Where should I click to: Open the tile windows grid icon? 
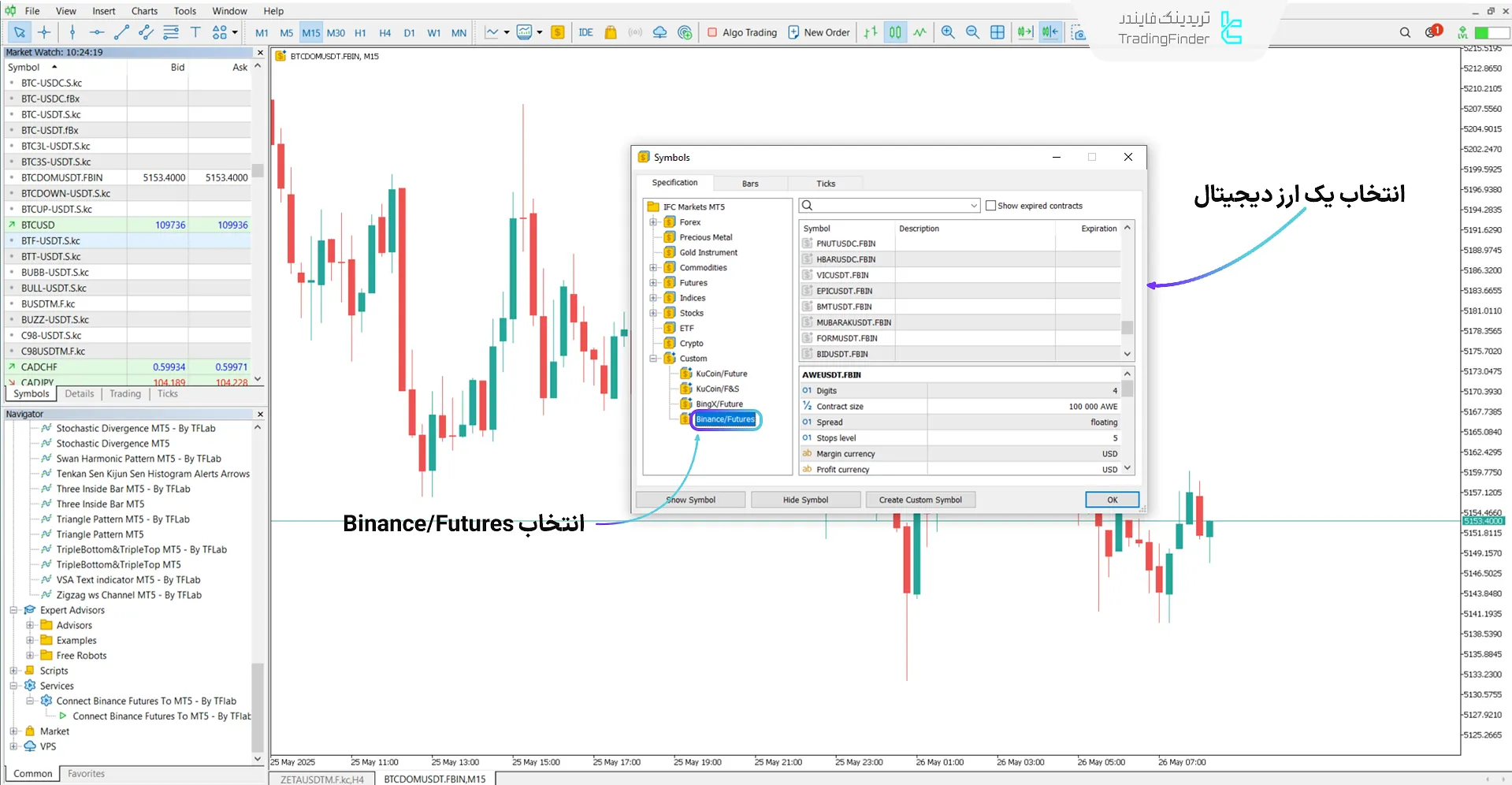click(x=997, y=32)
